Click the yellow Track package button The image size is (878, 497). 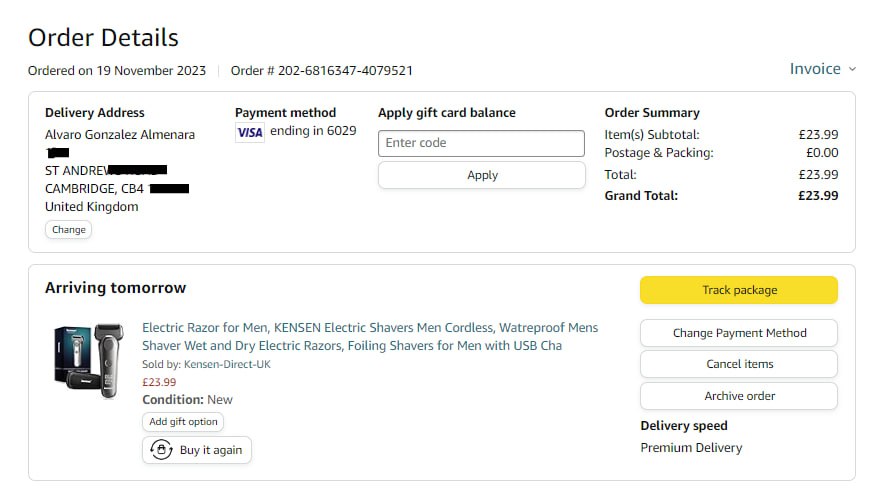[738, 290]
